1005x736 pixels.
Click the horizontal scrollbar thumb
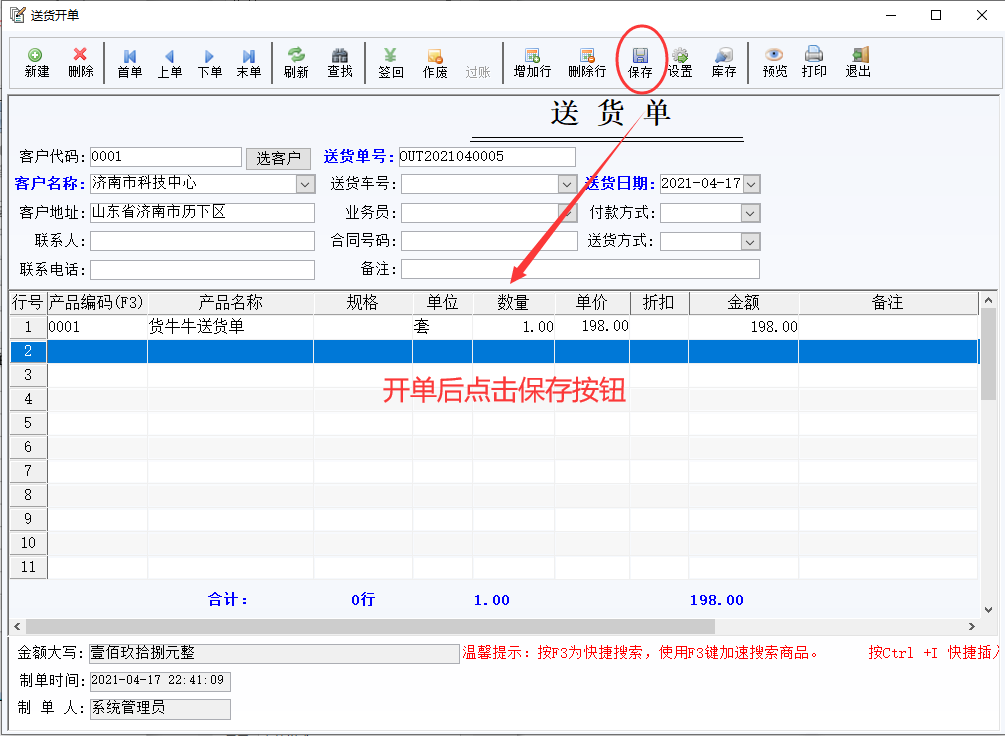pos(370,626)
